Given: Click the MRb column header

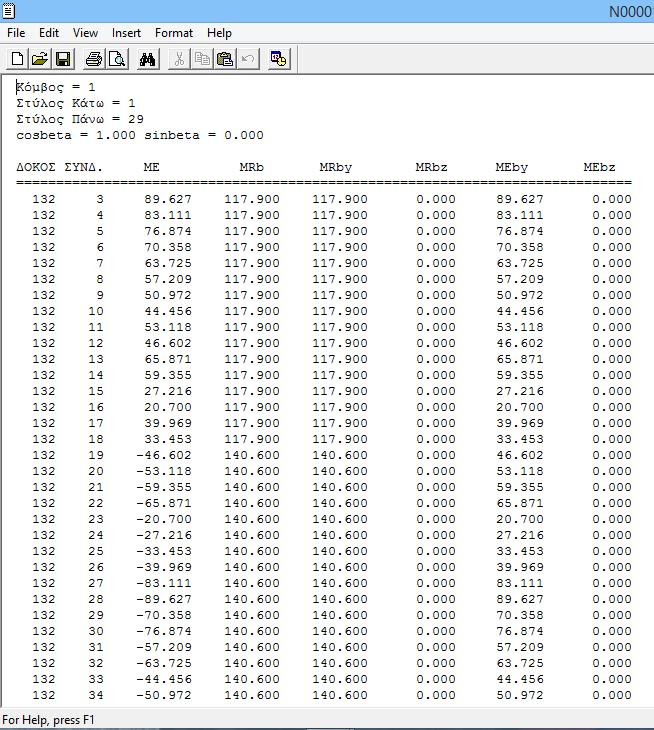Looking at the screenshot, I should (x=251, y=167).
